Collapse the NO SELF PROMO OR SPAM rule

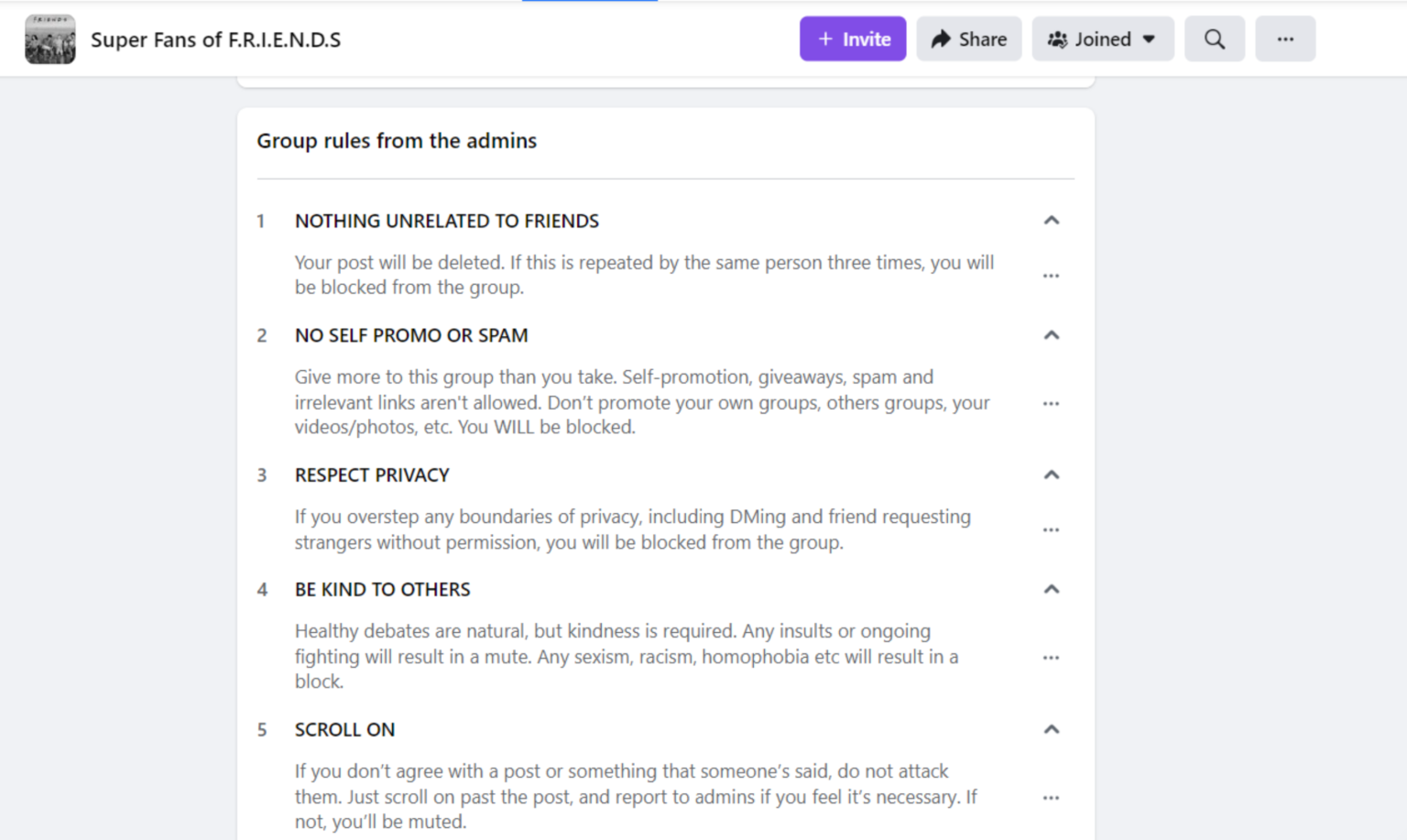1052,334
